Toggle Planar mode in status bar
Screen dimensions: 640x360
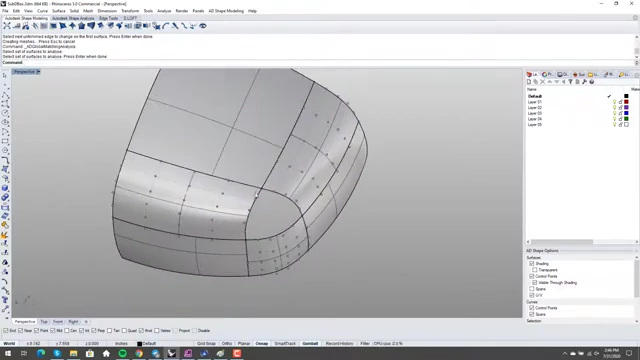[x=244, y=344]
